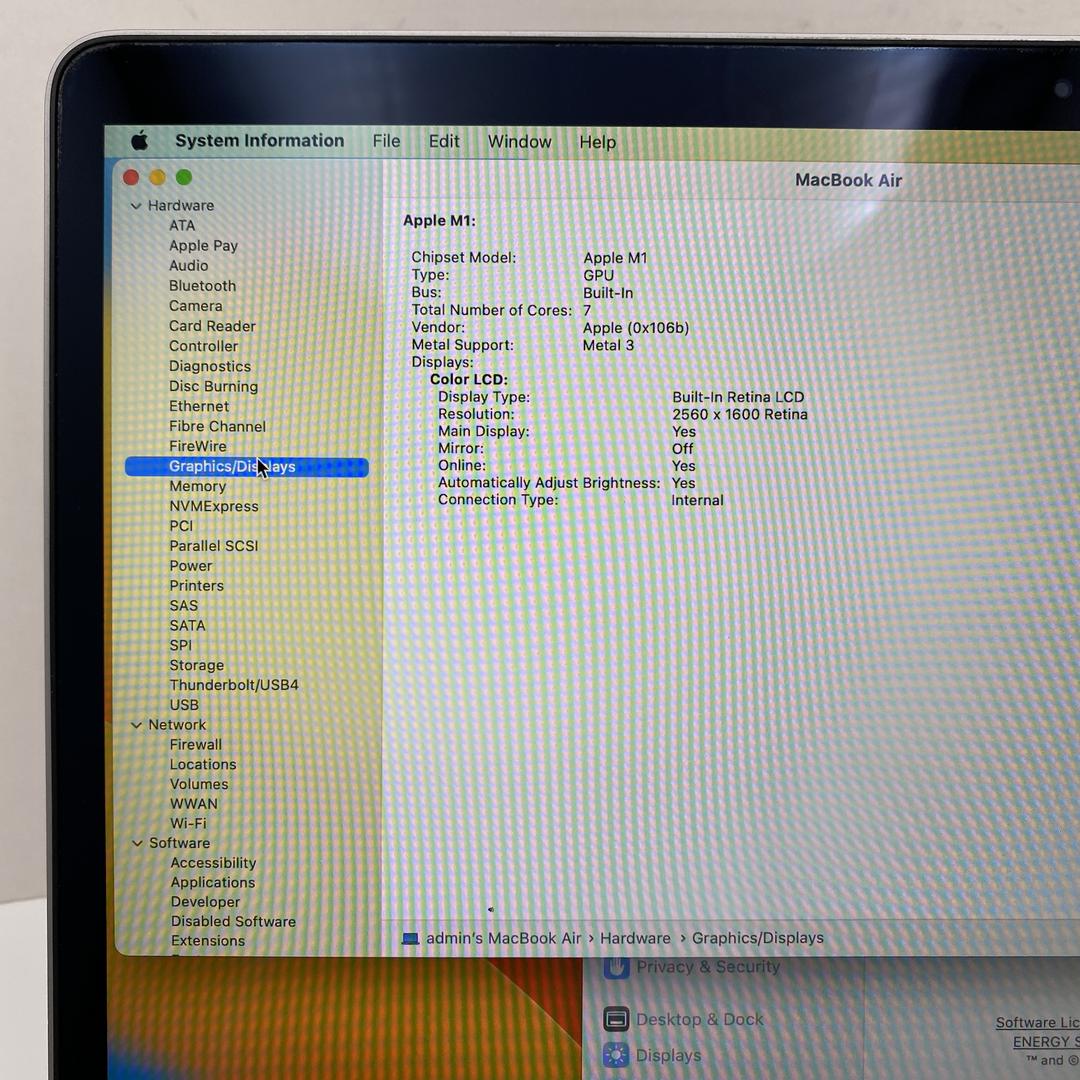Click the Software License link
This screenshot has width=1080, height=1080.
1037,1022
